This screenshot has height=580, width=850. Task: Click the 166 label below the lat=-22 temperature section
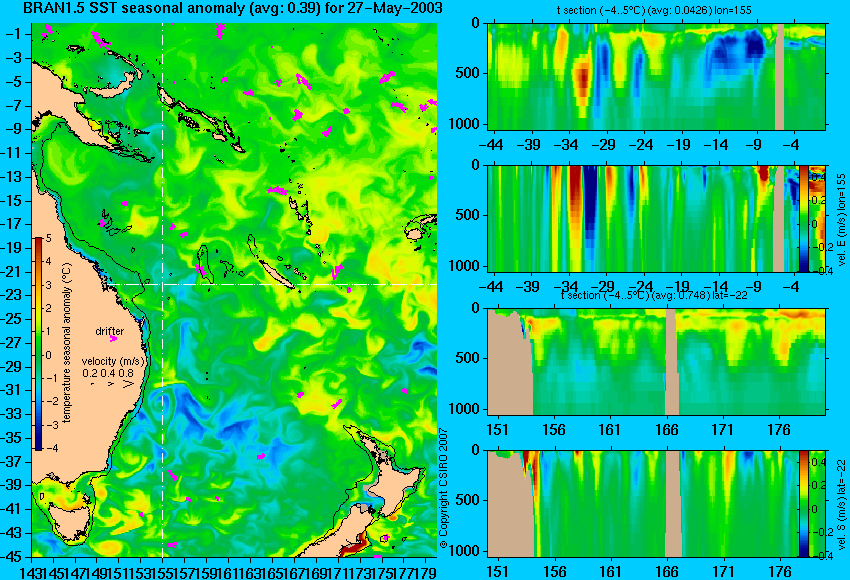pyautogui.click(x=667, y=430)
